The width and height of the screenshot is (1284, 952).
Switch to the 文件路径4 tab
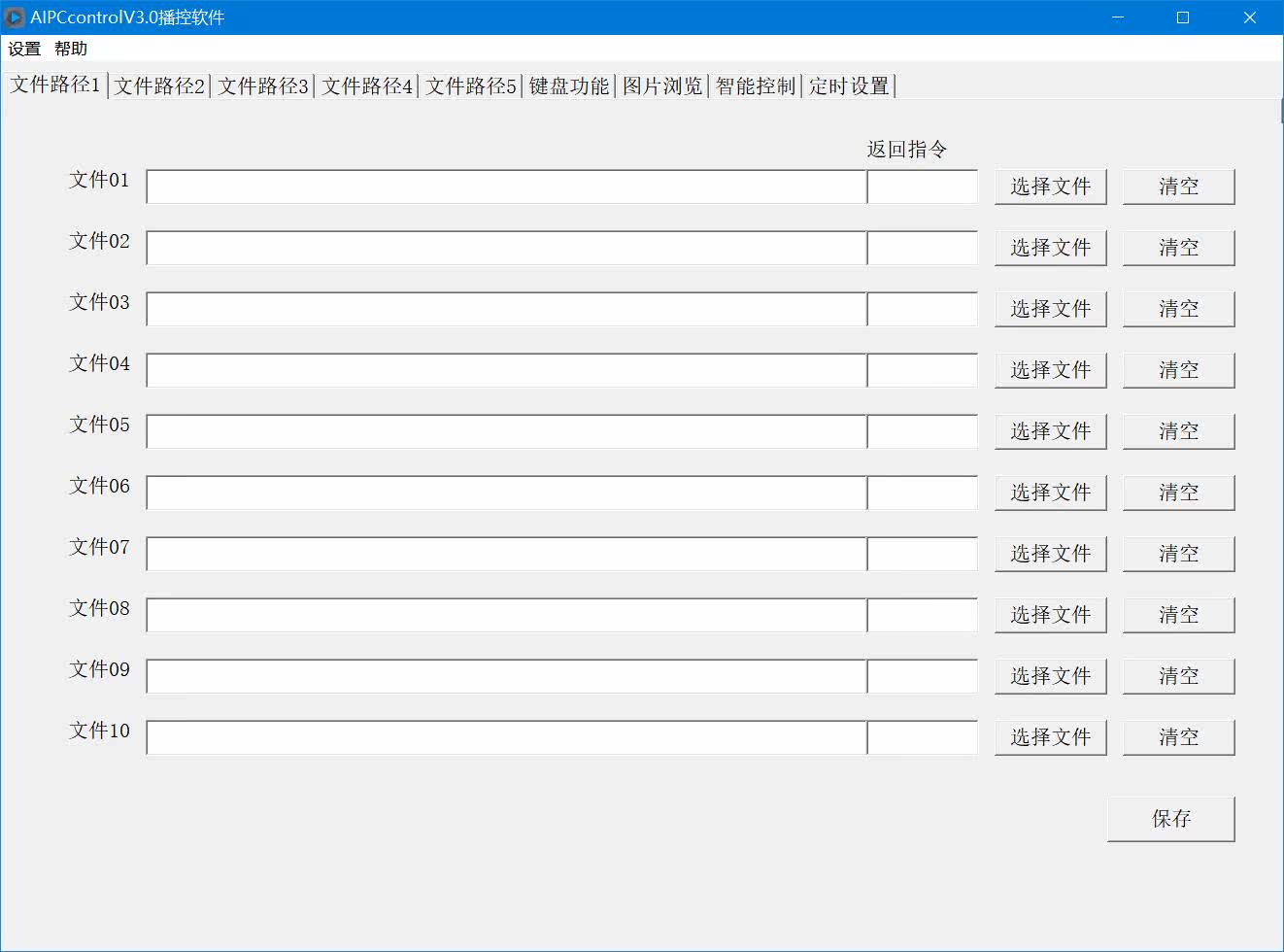point(367,86)
